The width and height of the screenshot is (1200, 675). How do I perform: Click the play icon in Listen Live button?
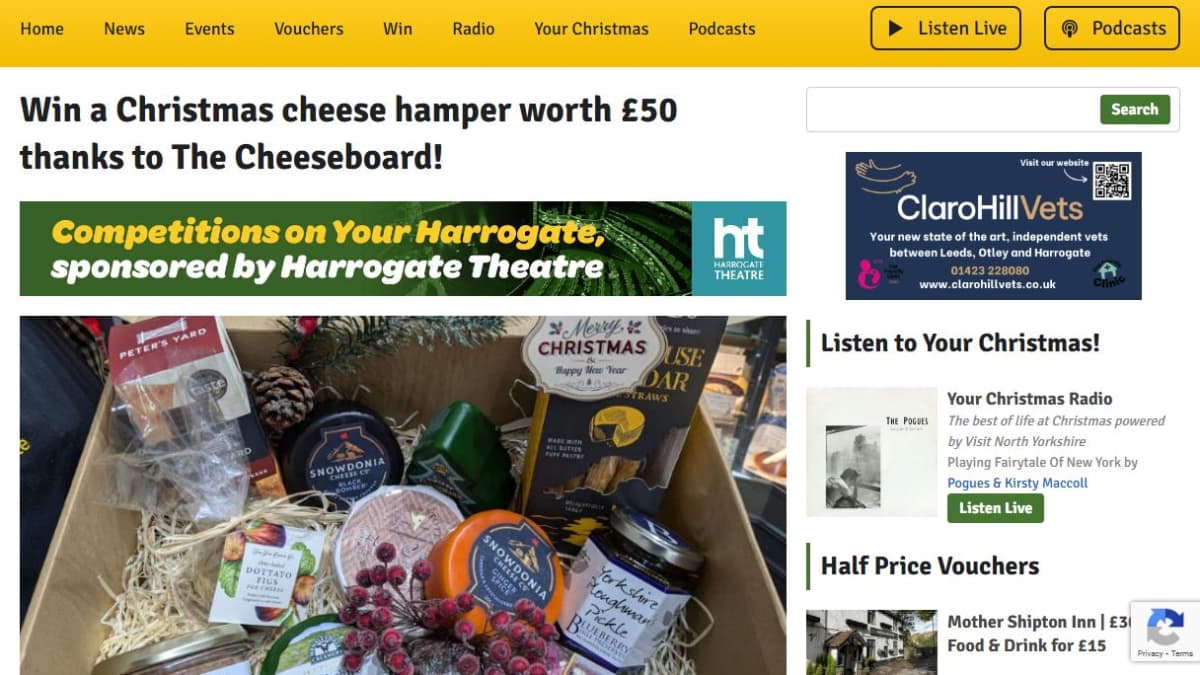click(896, 29)
